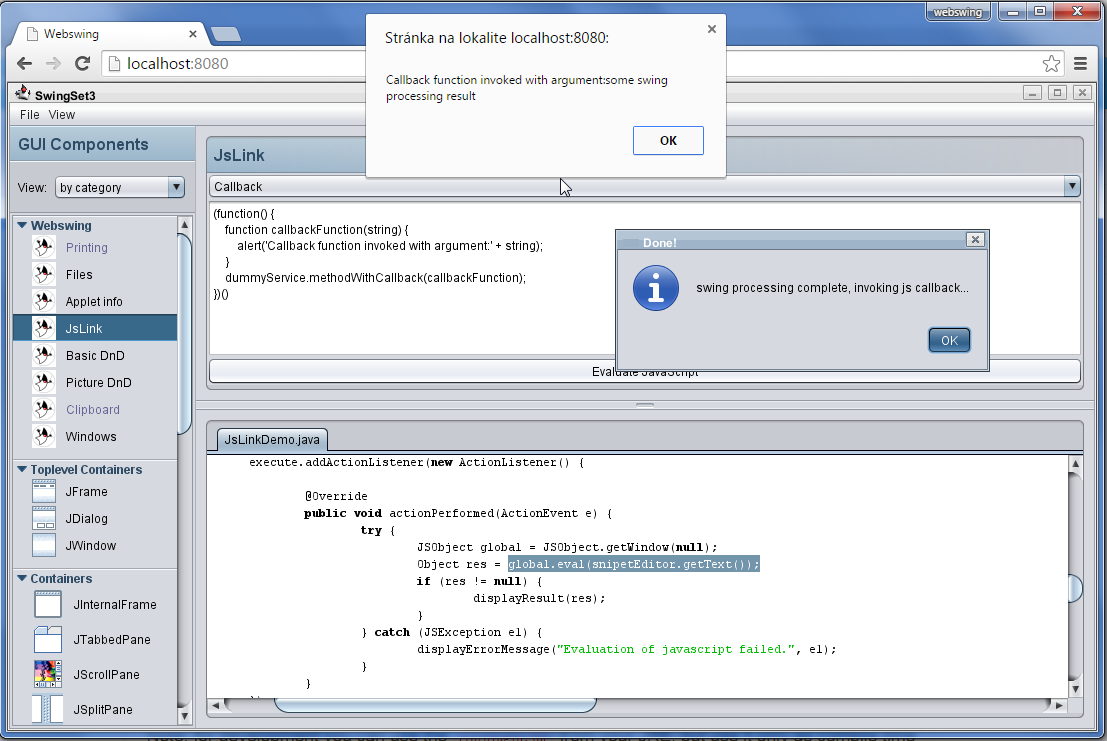The image size is (1107, 741).
Task: Select the JScrollPane demo icon
Action: click(48, 674)
